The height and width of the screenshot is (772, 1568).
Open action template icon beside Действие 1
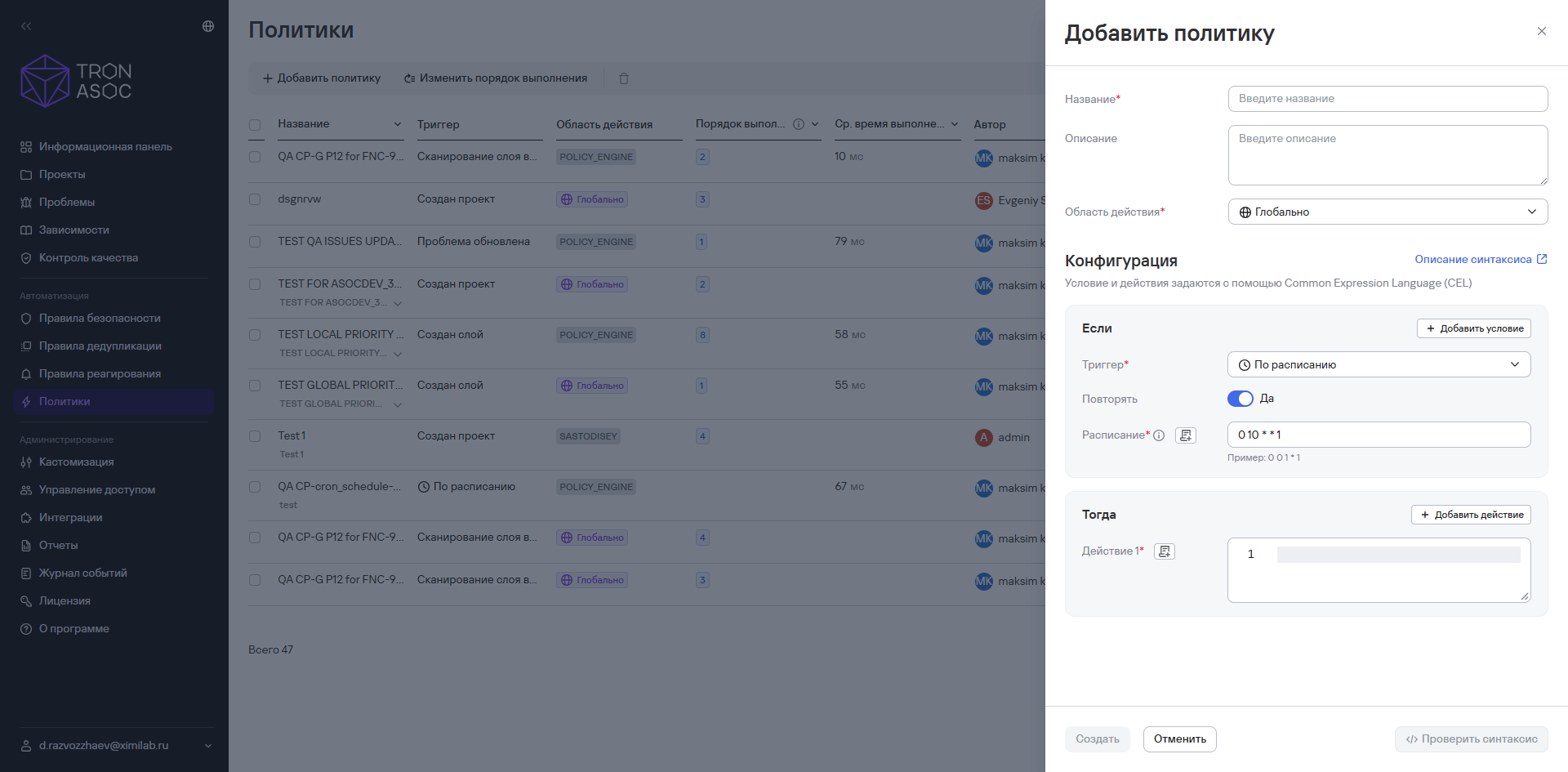click(1165, 551)
